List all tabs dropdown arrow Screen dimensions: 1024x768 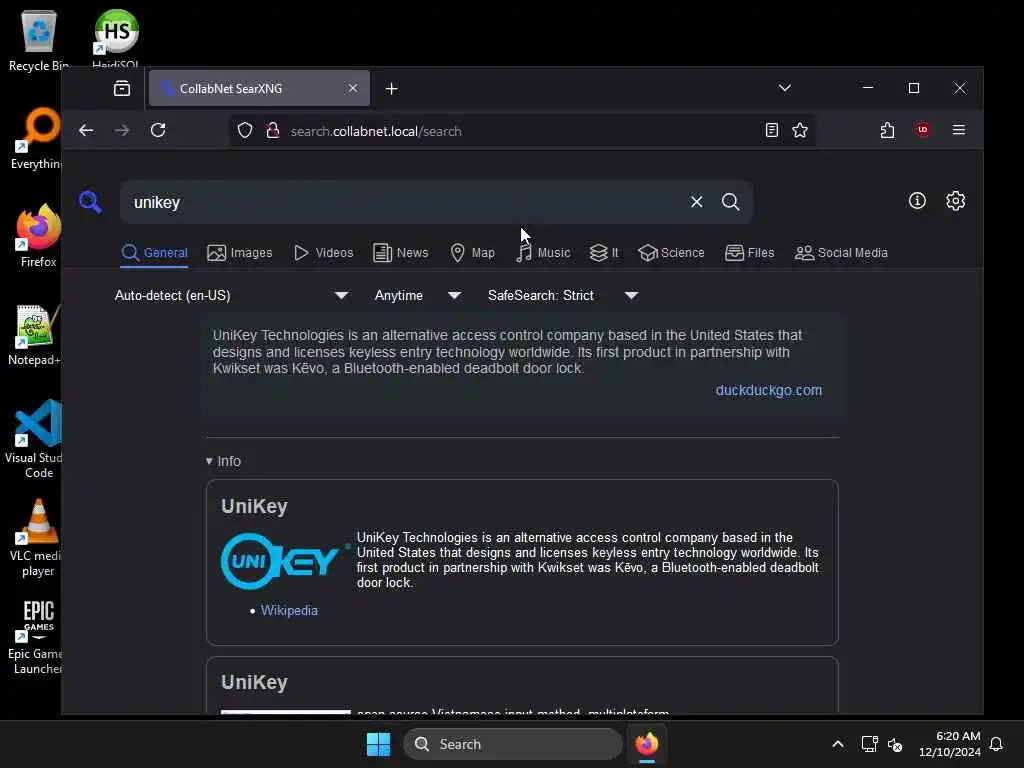(x=785, y=88)
